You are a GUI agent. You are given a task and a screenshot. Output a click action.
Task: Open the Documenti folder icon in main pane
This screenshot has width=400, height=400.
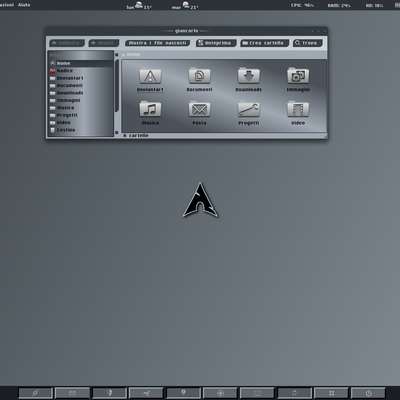pos(199,80)
